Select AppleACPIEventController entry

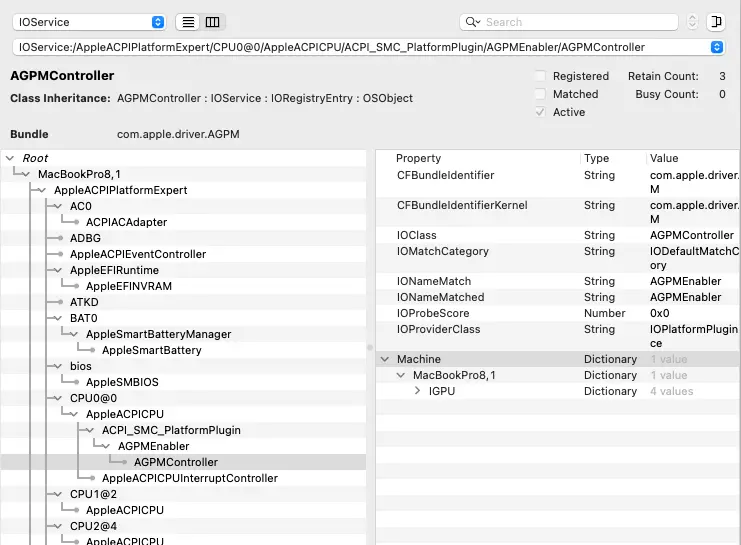pos(138,254)
